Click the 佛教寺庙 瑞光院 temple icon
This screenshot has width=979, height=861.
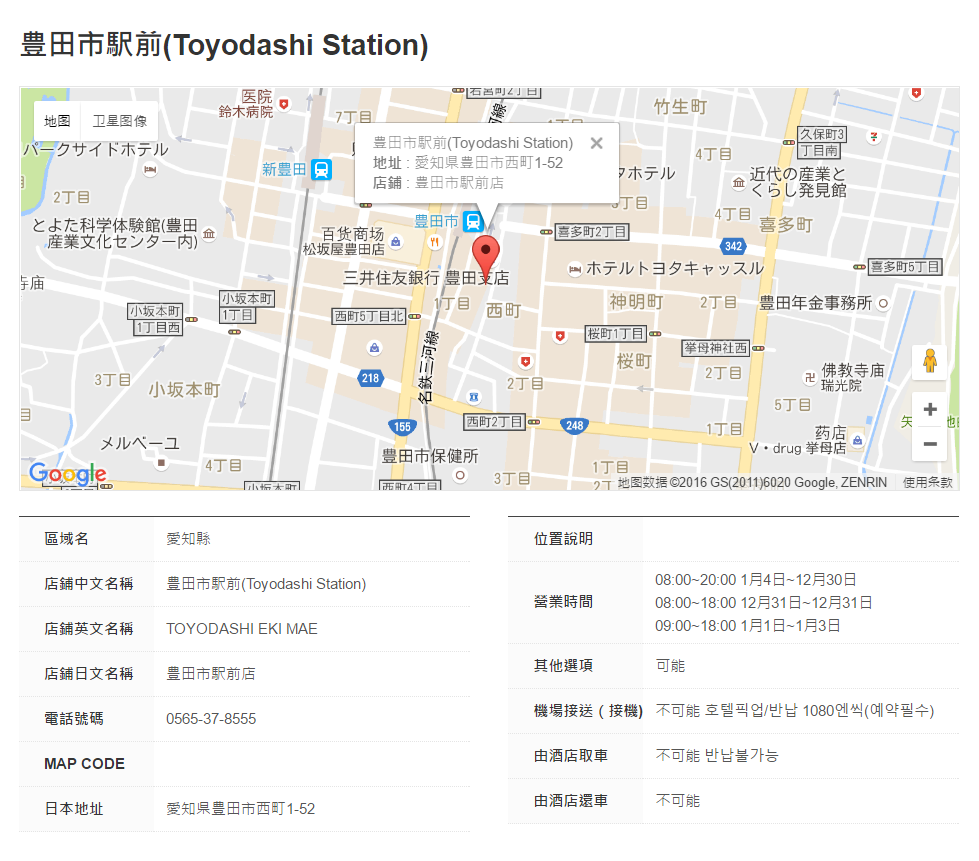pos(809,377)
